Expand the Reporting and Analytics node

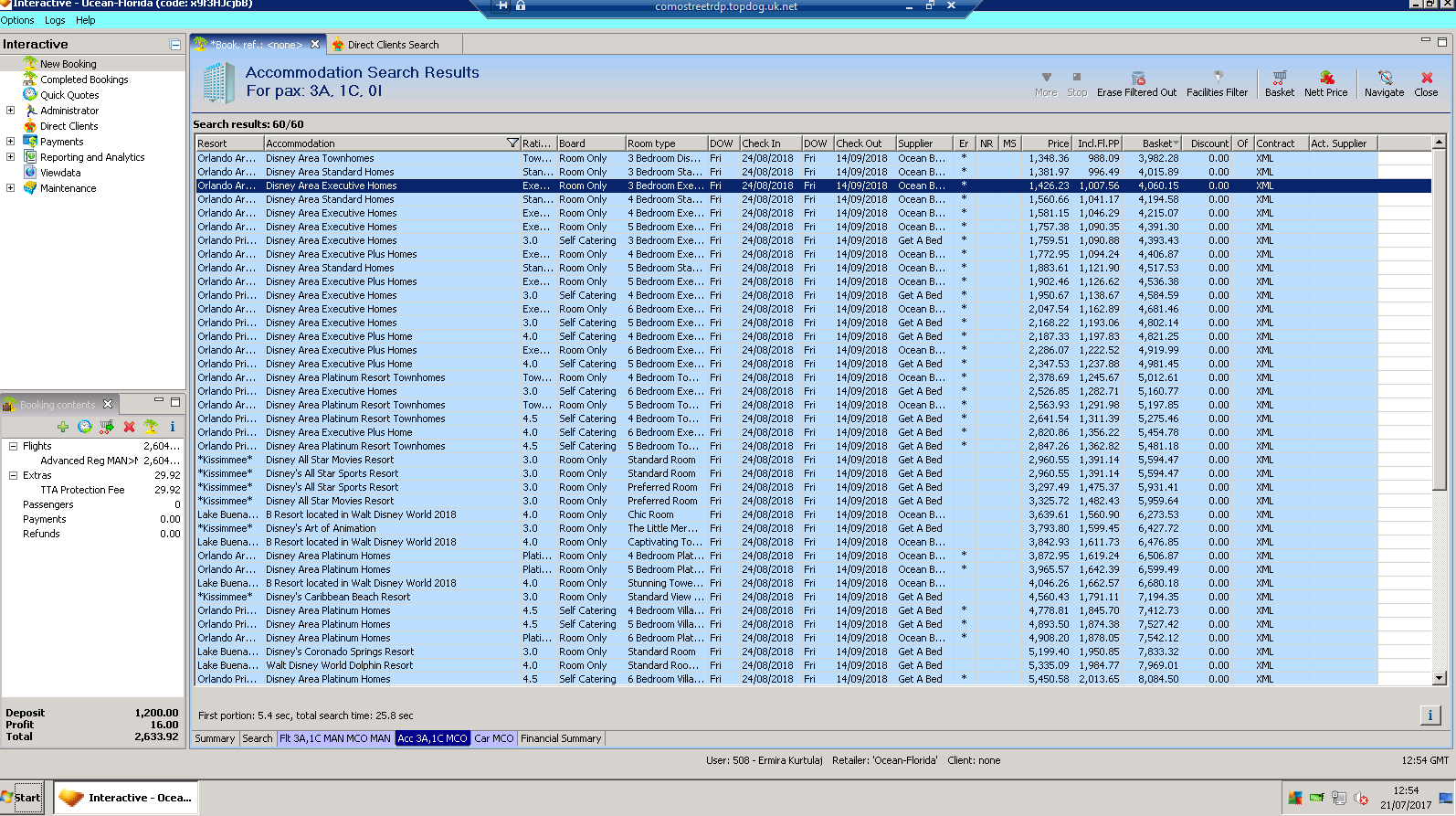[10, 157]
